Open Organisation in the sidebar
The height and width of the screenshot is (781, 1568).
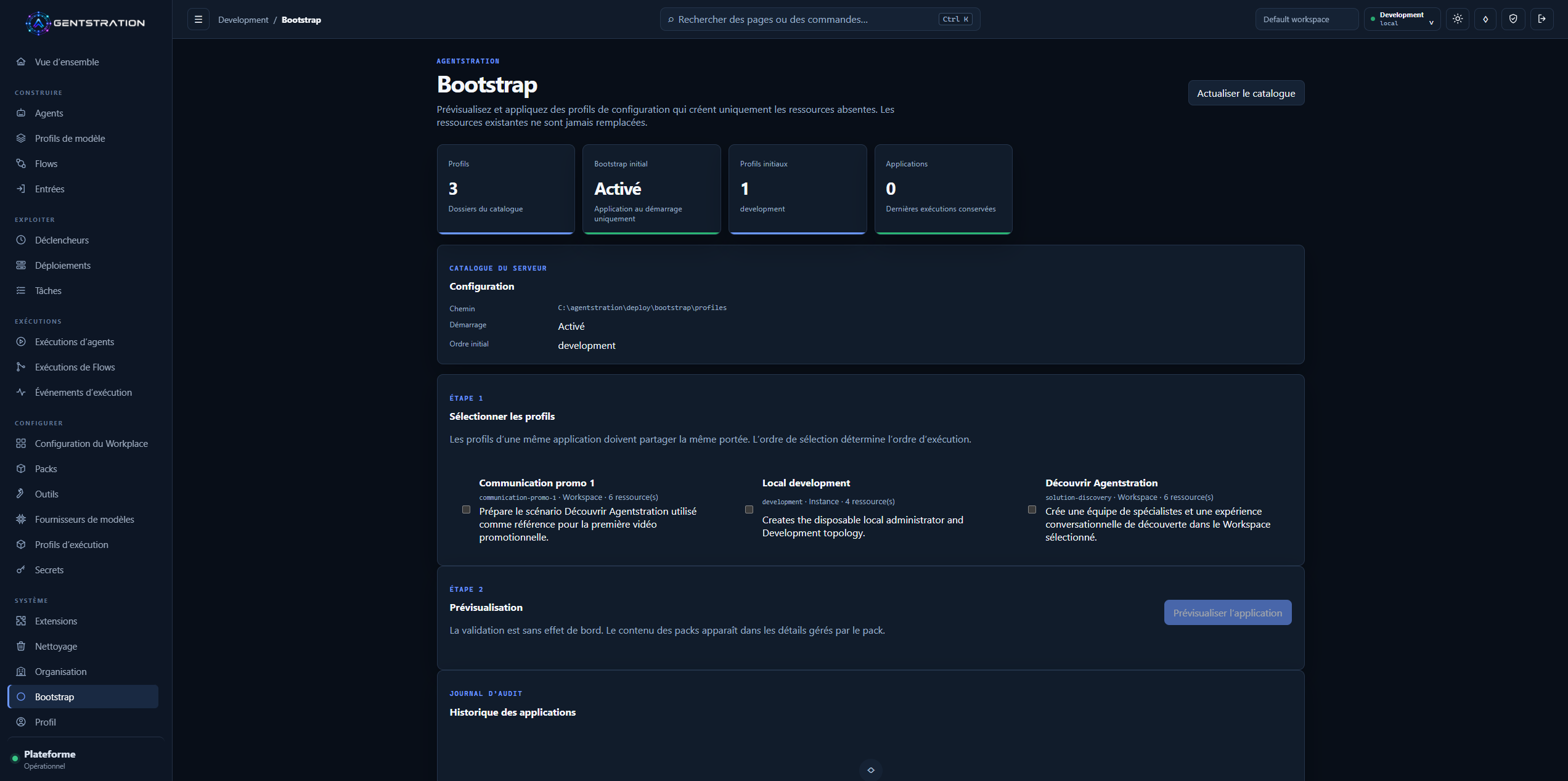(83, 671)
